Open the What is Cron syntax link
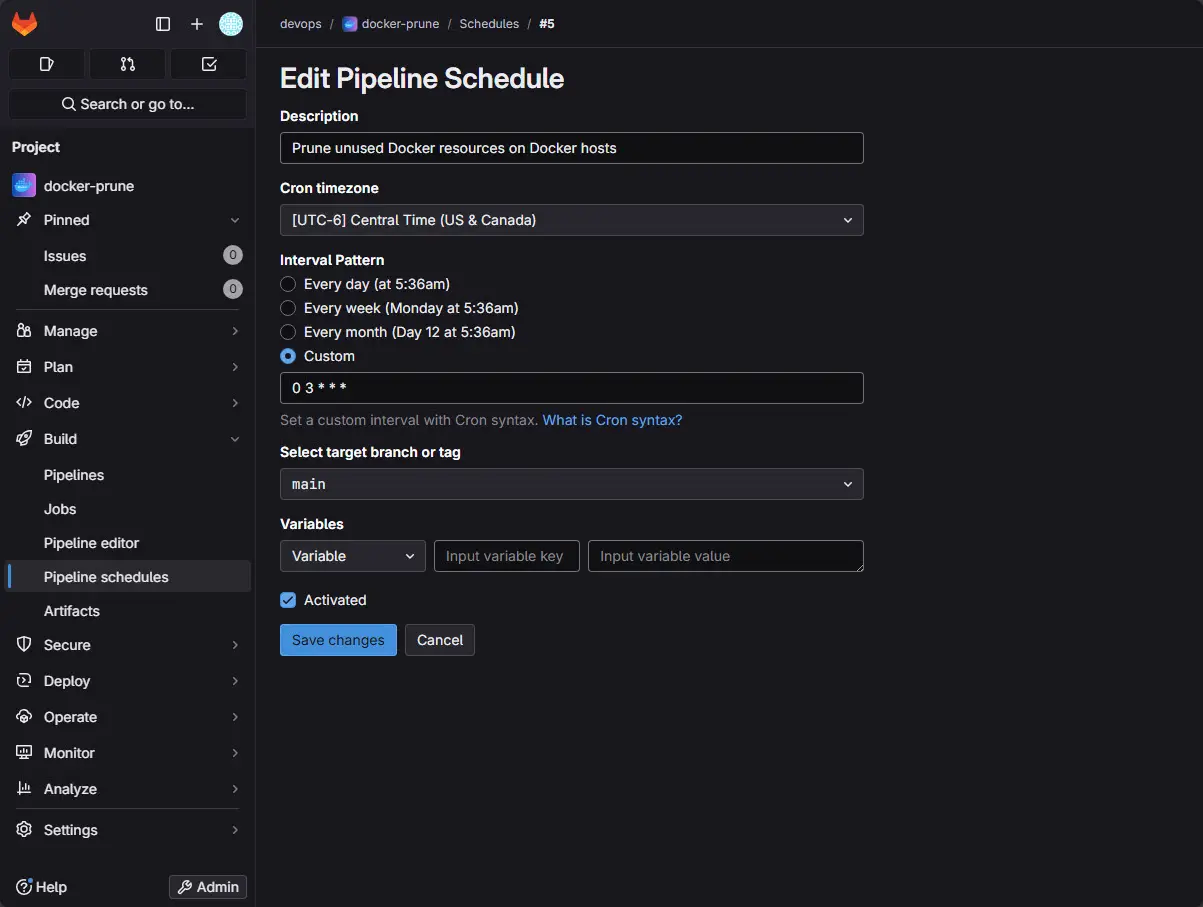This screenshot has width=1203, height=907. [612, 420]
